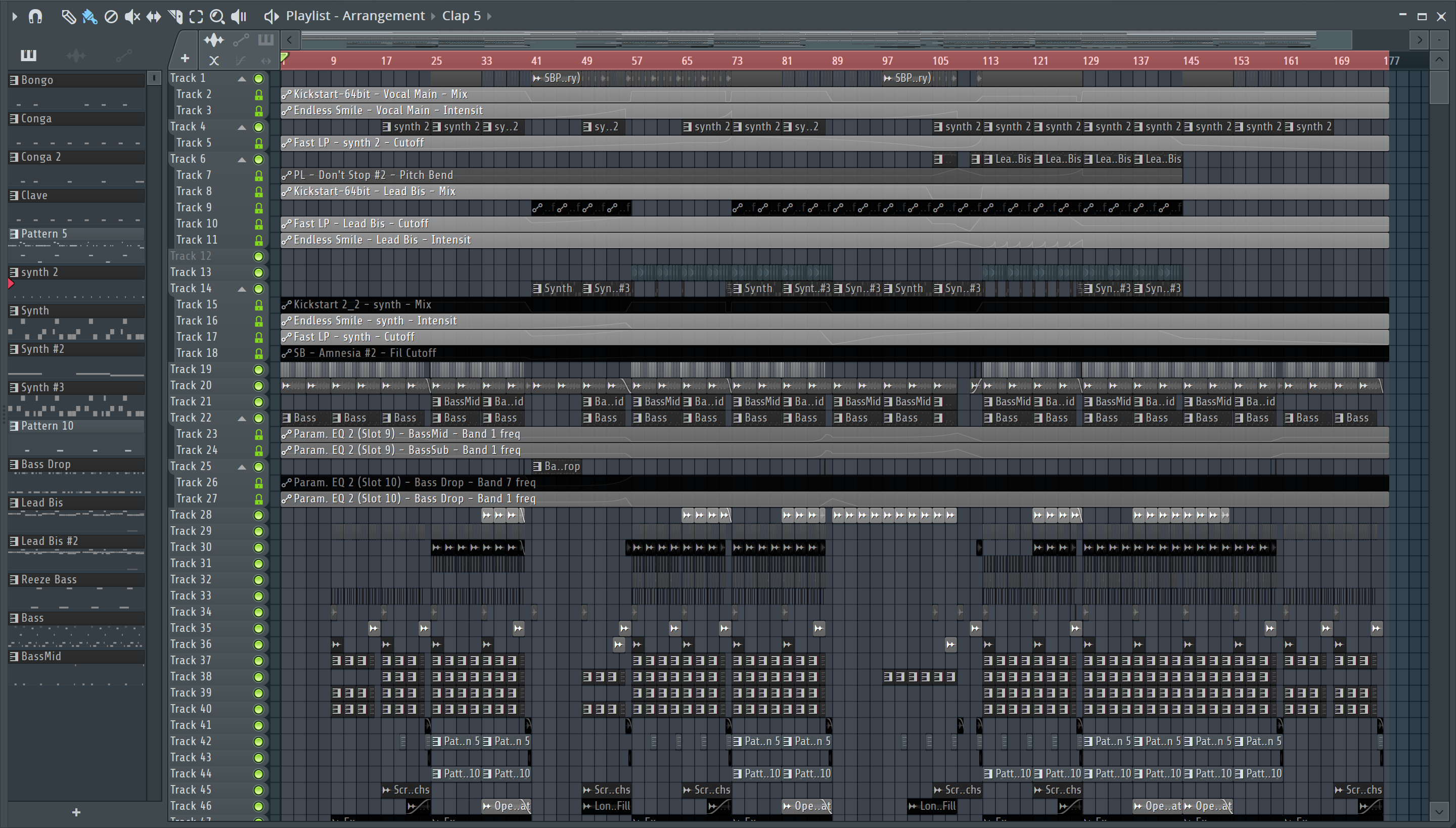Click the left arrow of overview scrollbar
This screenshot has width=1456, height=828.
290,40
